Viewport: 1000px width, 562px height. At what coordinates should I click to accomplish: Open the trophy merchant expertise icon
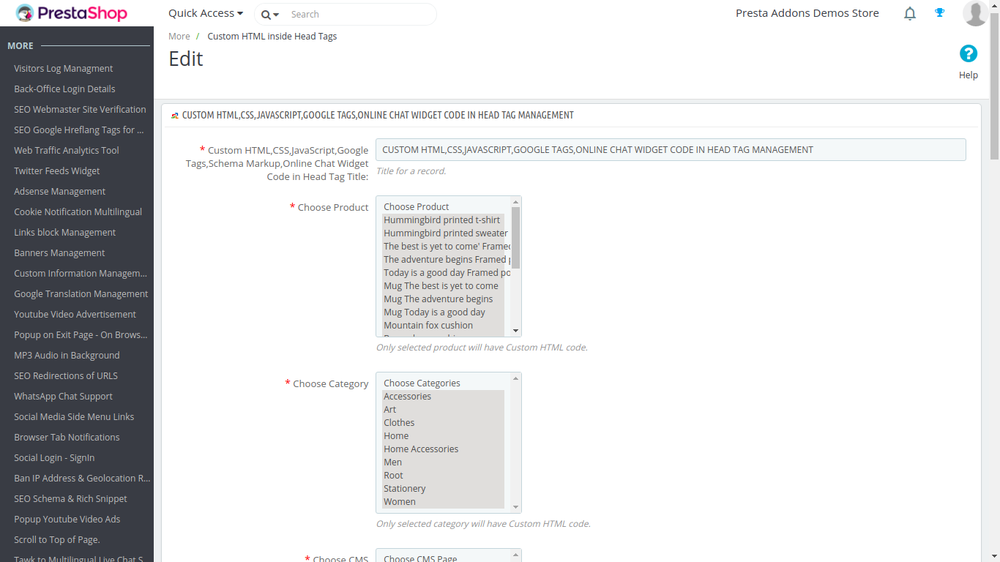939,13
